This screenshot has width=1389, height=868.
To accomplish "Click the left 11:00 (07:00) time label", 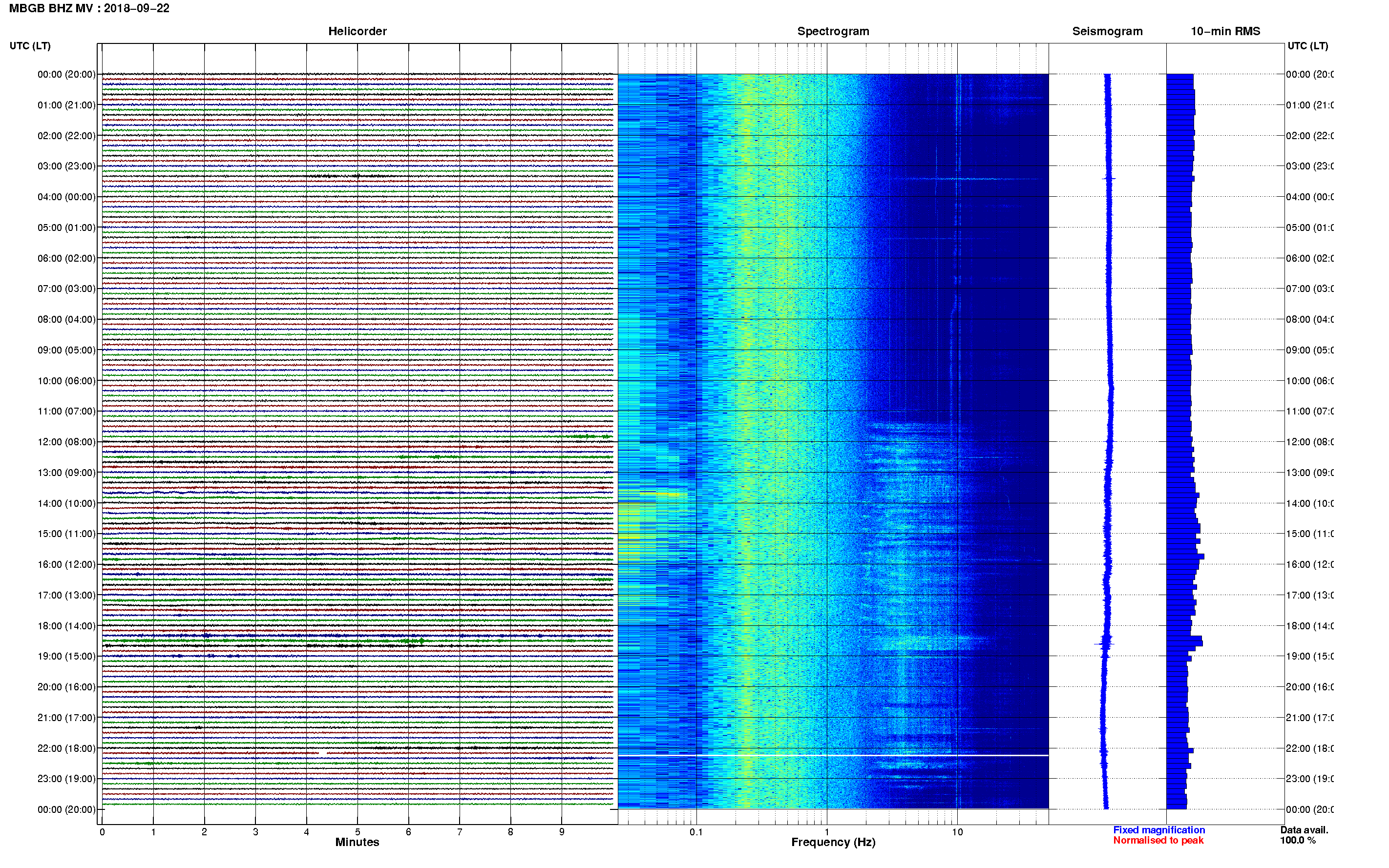I will [66, 411].
